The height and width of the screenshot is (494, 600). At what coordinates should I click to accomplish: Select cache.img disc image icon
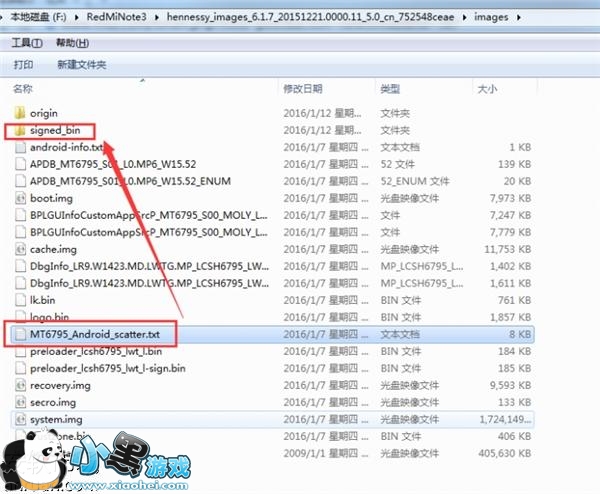[x=20, y=249]
